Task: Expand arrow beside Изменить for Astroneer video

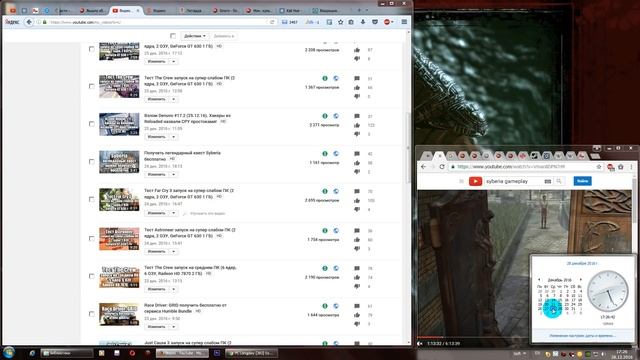Action: click(x=173, y=251)
